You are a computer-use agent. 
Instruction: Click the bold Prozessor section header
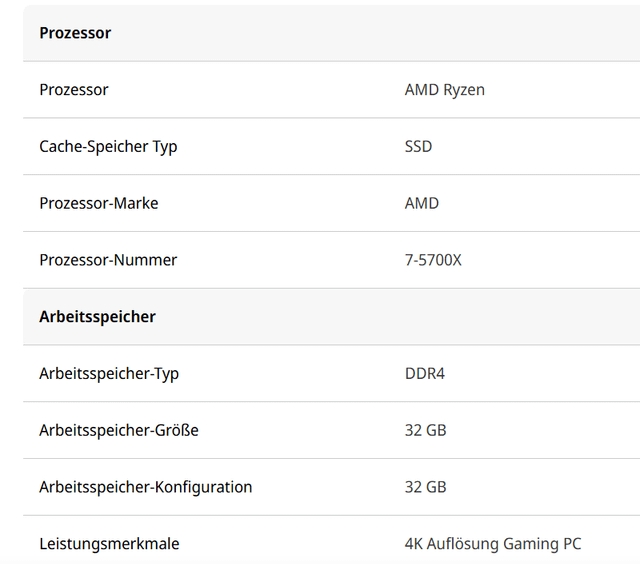[75, 33]
